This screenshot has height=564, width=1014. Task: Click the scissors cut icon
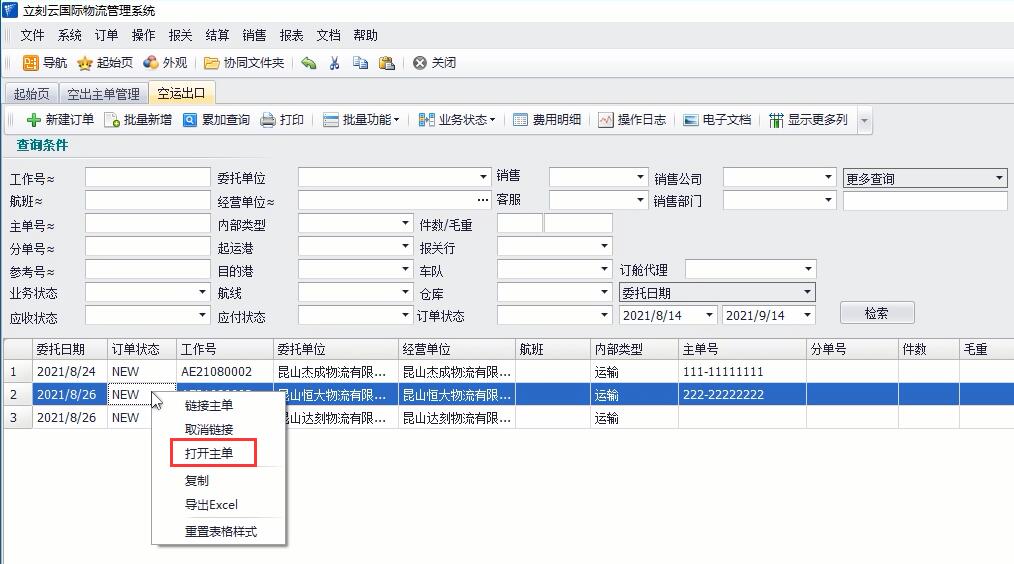pyautogui.click(x=334, y=63)
